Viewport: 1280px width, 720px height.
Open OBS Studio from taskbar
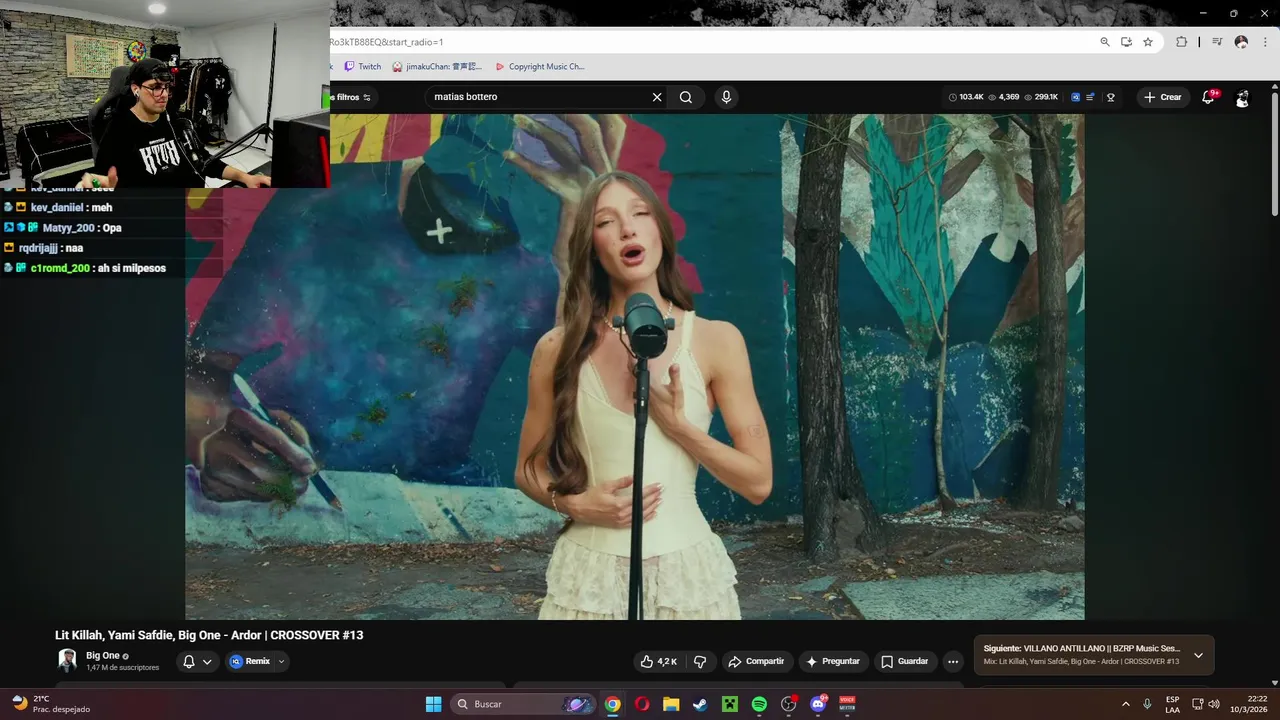(788, 704)
